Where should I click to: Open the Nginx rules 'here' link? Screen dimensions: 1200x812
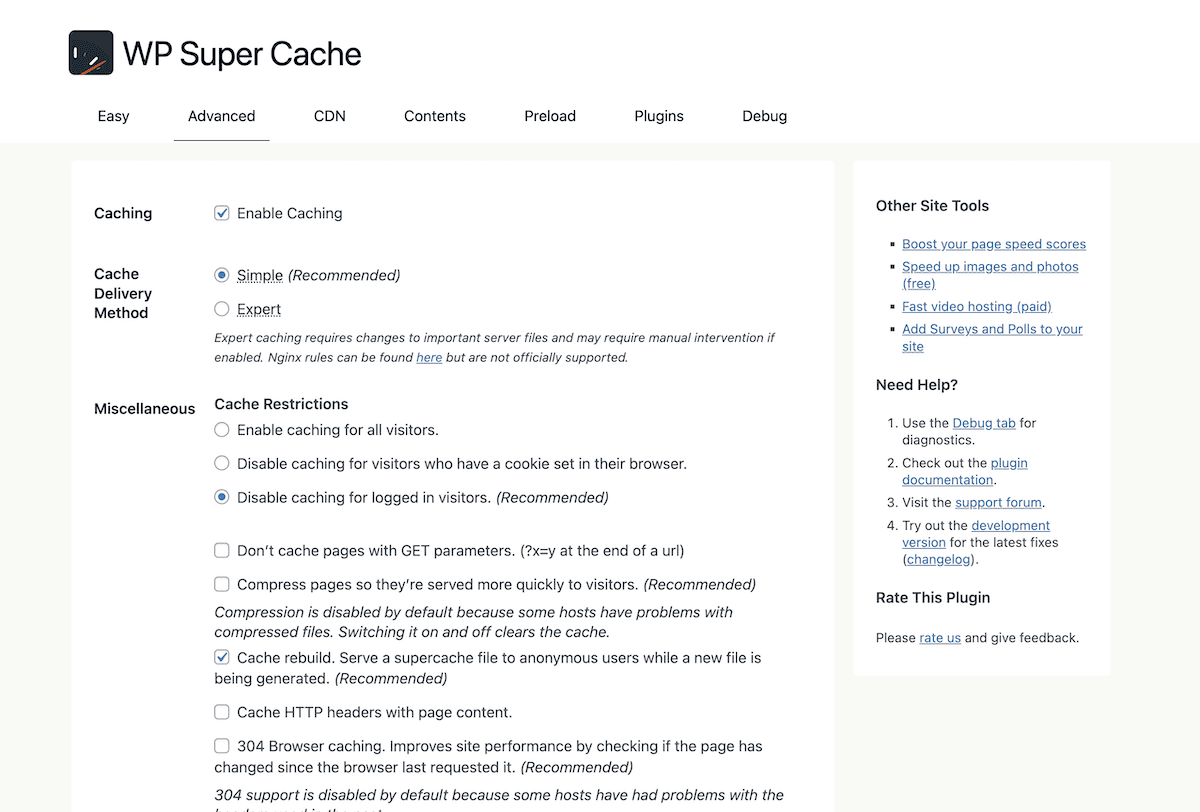(x=429, y=357)
